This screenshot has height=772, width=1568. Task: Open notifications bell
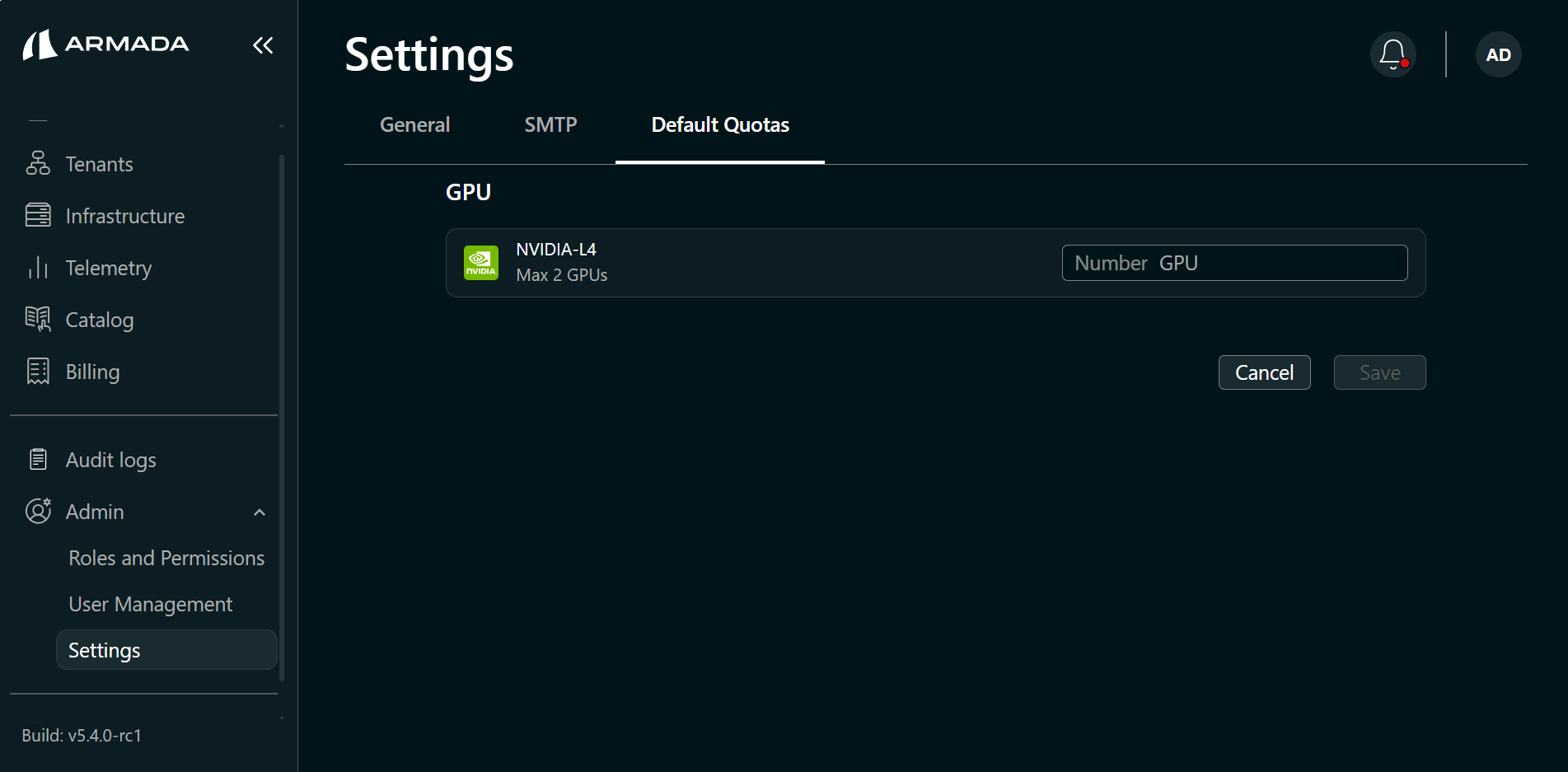point(1393,54)
